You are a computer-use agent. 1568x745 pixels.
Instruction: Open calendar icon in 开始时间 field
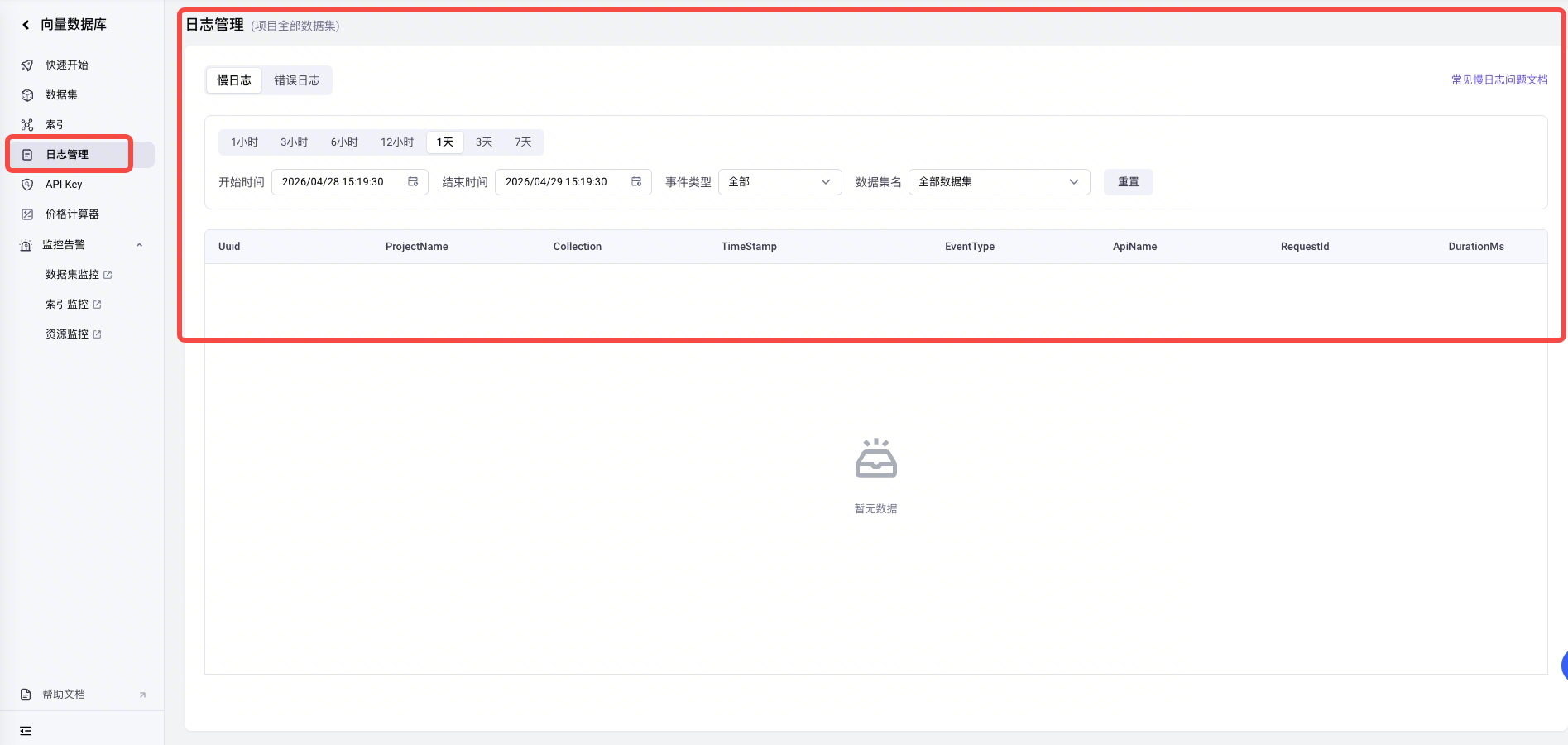413,182
